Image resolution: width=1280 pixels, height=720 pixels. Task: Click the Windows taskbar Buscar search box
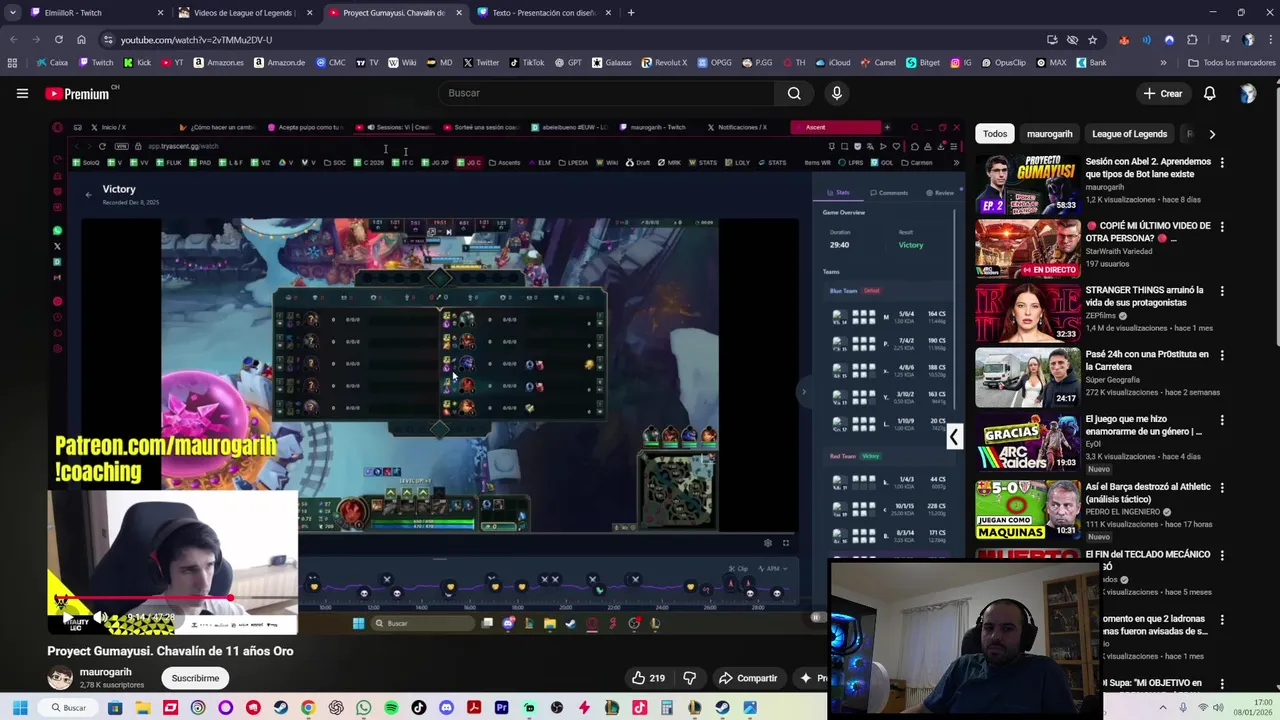[x=68, y=708]
